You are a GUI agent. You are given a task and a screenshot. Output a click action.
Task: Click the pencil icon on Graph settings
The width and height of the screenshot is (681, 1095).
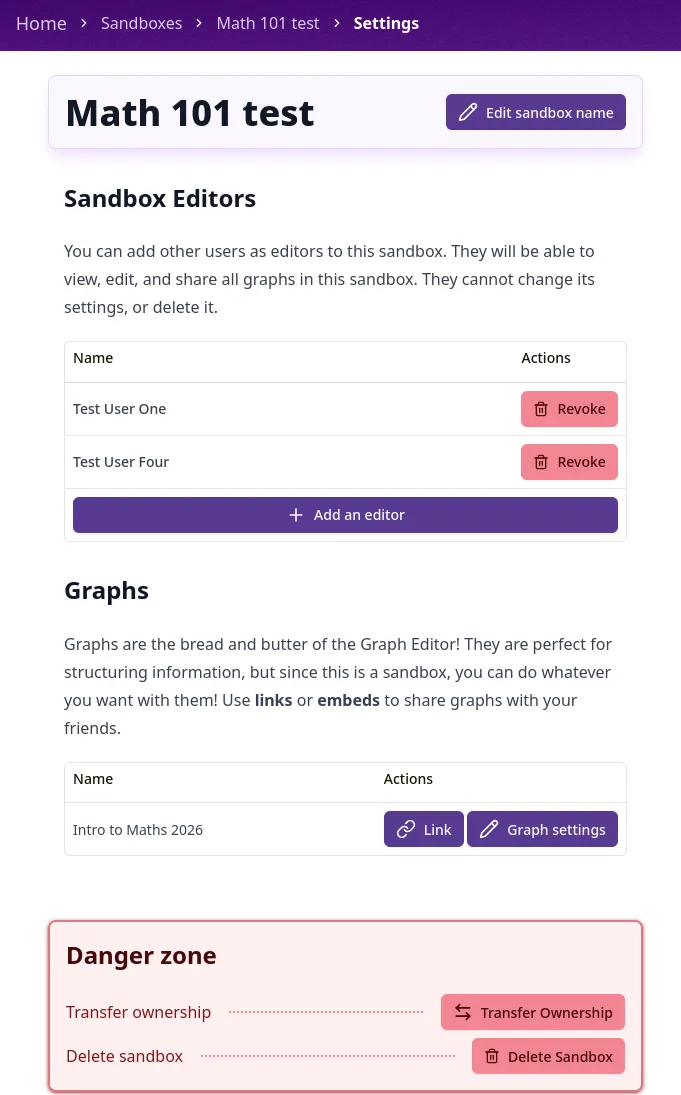pyautogui.click(x=489, y=830)
